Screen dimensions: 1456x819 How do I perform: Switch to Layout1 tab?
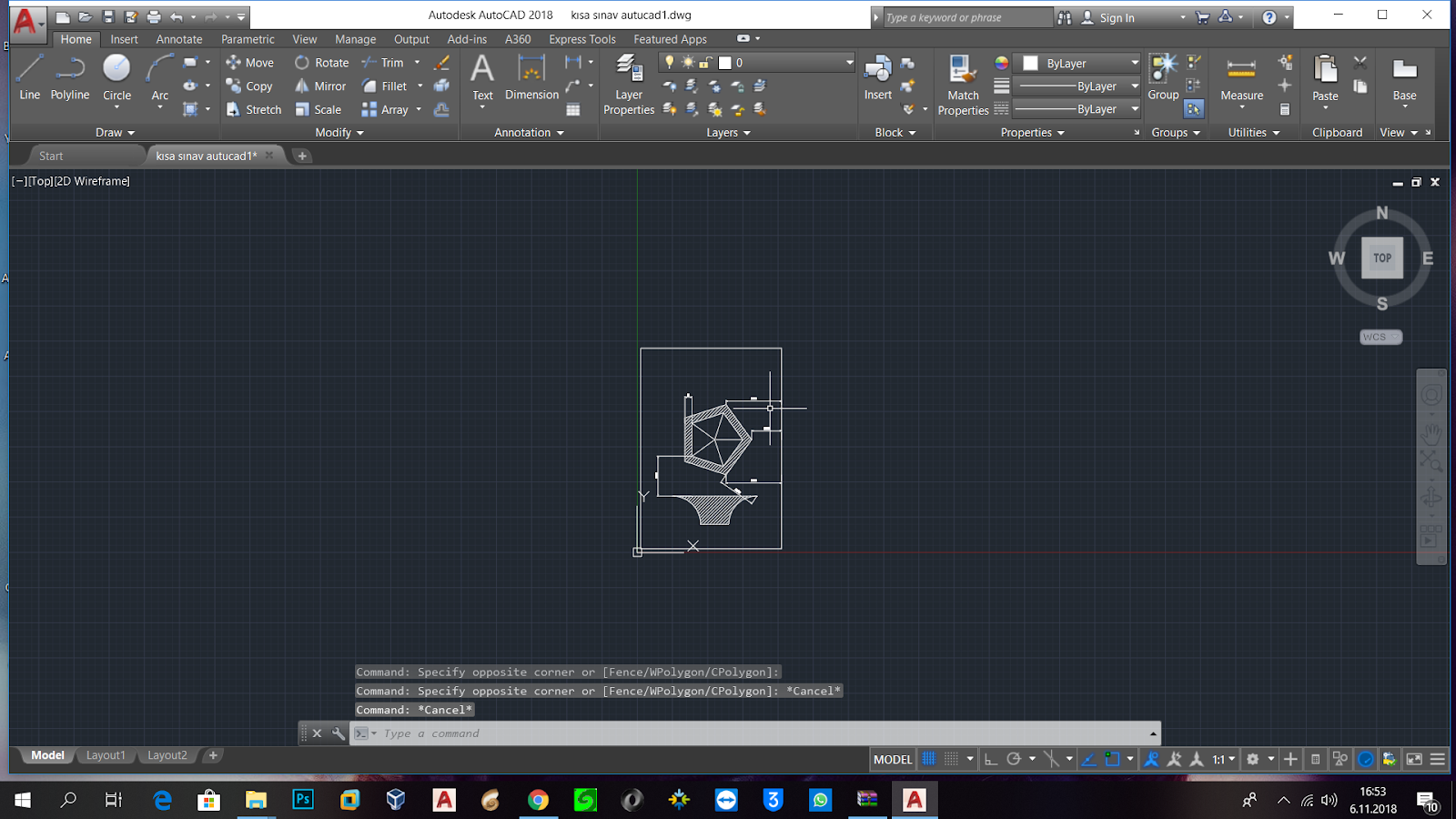(106, 755)
